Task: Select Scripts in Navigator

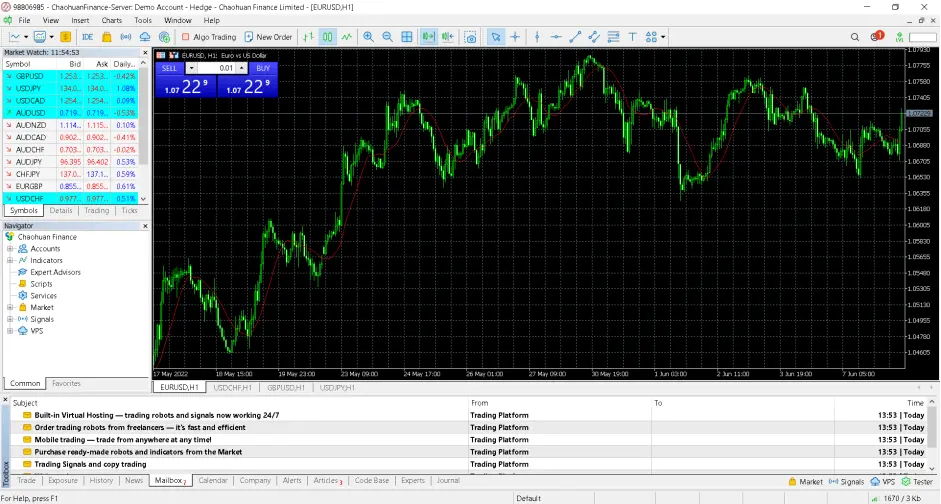Action: pos(41,284)
